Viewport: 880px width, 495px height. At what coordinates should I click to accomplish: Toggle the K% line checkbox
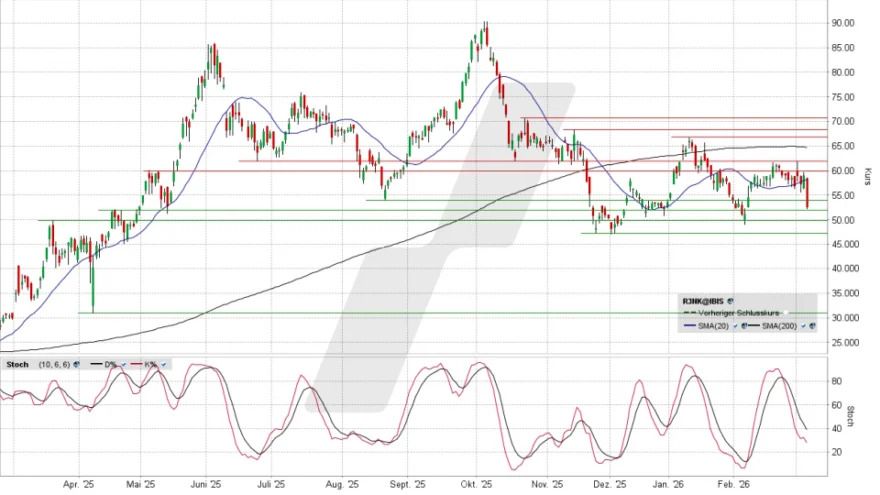162,363
